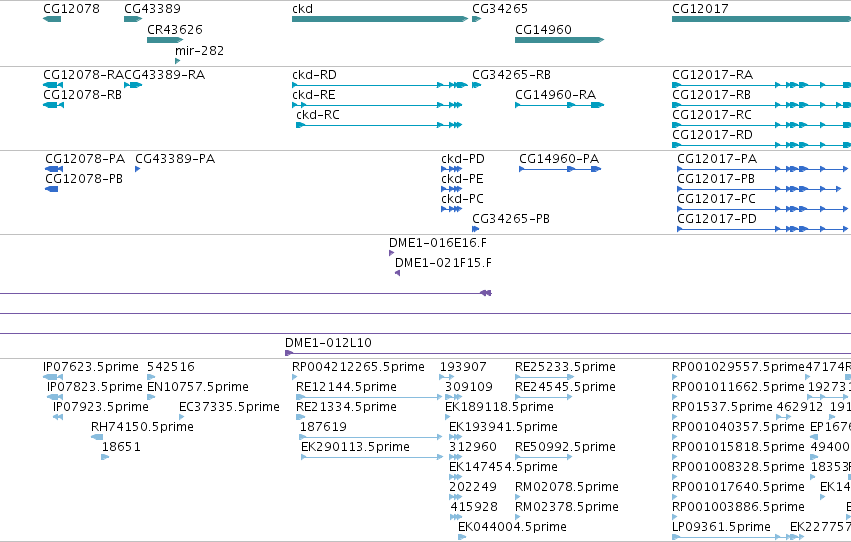Select transcript CG12017-RA label
The width and height of the screenshot is (851, 542).
click(x=713, y=75)
